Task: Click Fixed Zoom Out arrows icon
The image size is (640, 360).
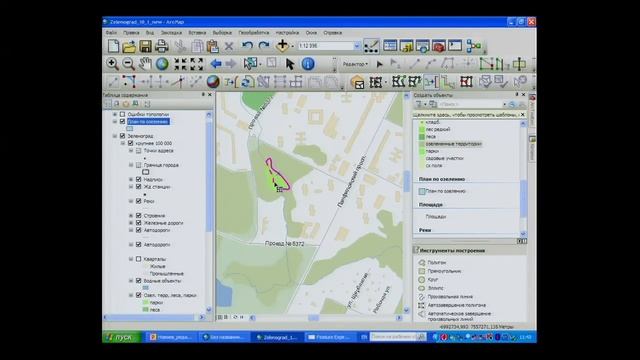Action: 196,64
